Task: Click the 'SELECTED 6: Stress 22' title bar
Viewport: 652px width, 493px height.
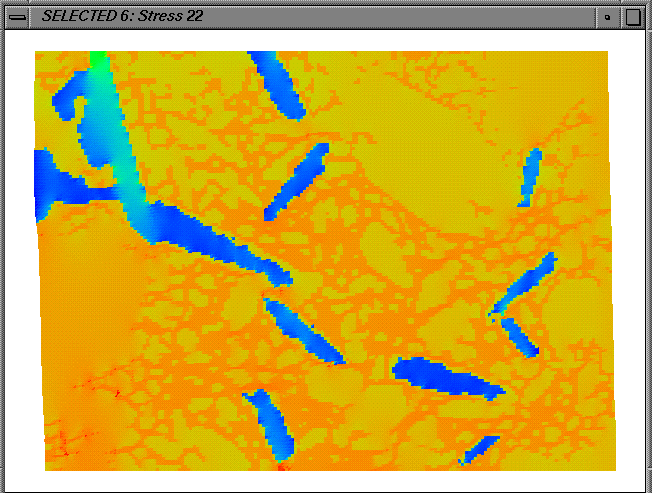Action: pos(300,17)
